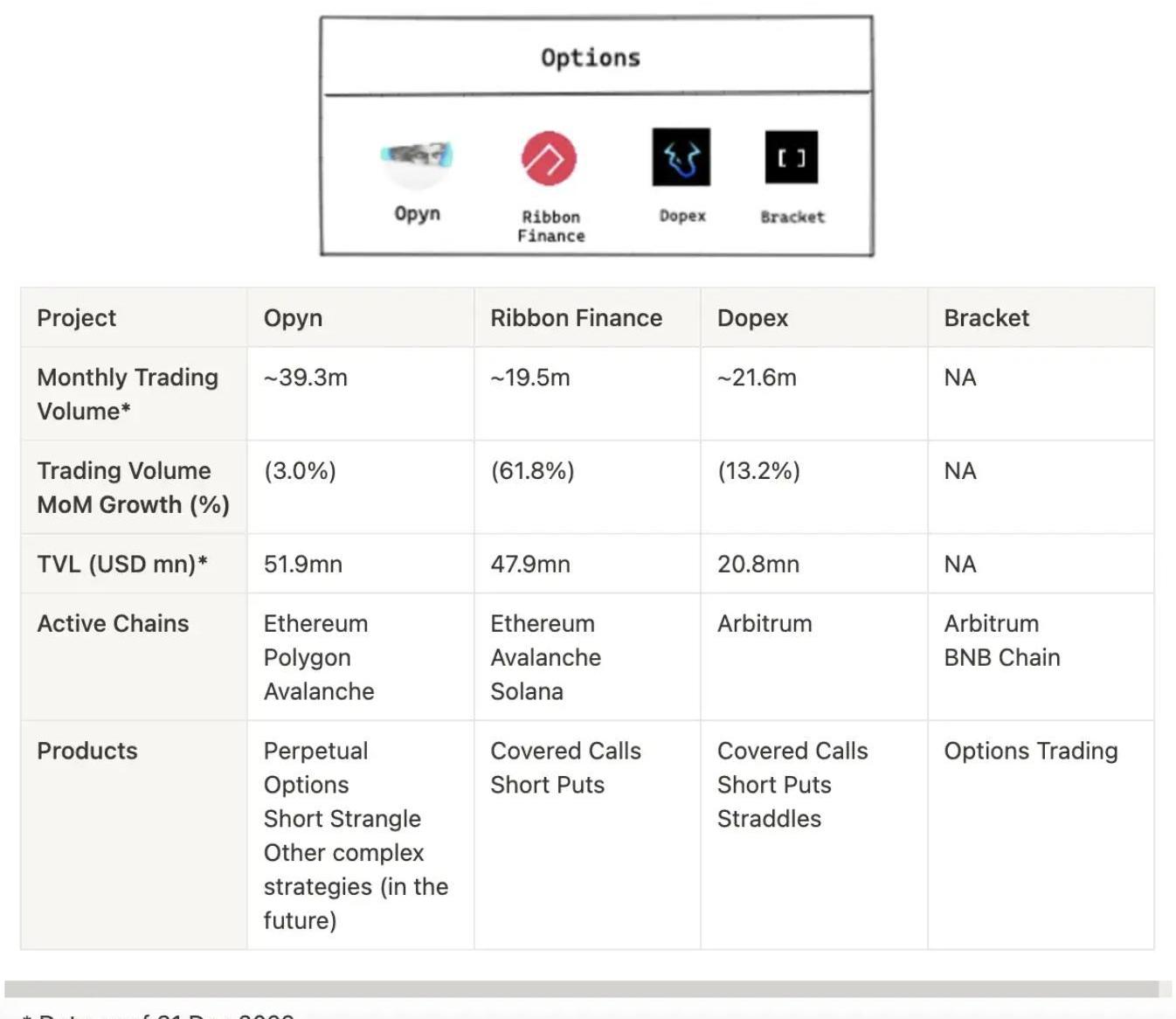Click the red Ribbon Finance logo
Screen dimensions: 1176x1019
pyautogui.click(x=549, y=158)
